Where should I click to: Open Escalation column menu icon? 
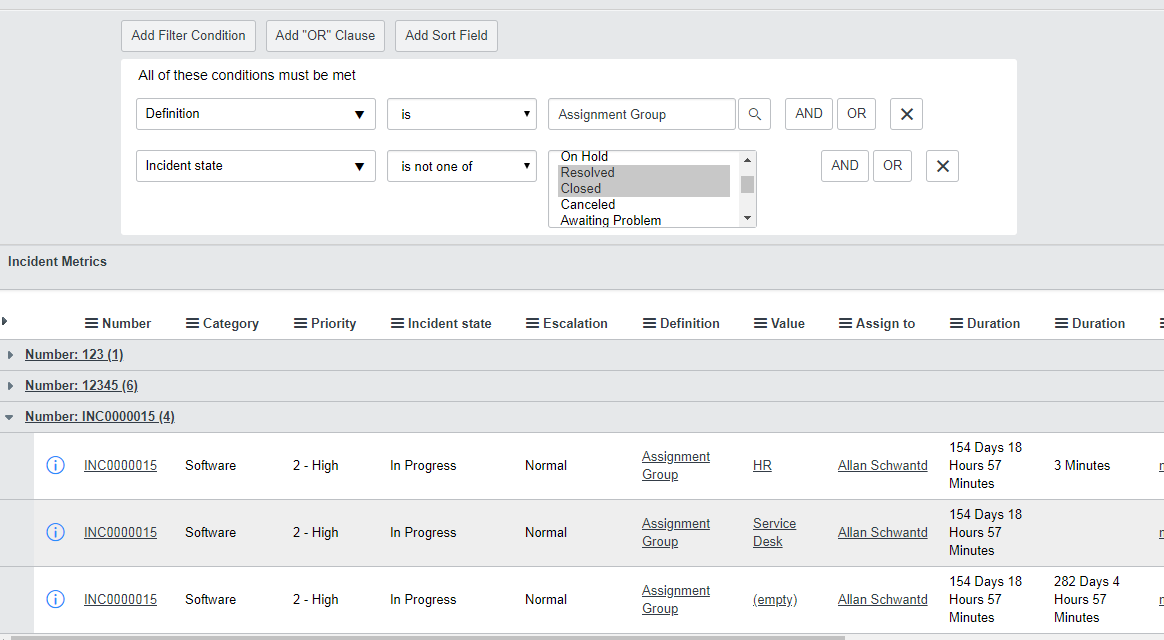[x=532, y=324]
